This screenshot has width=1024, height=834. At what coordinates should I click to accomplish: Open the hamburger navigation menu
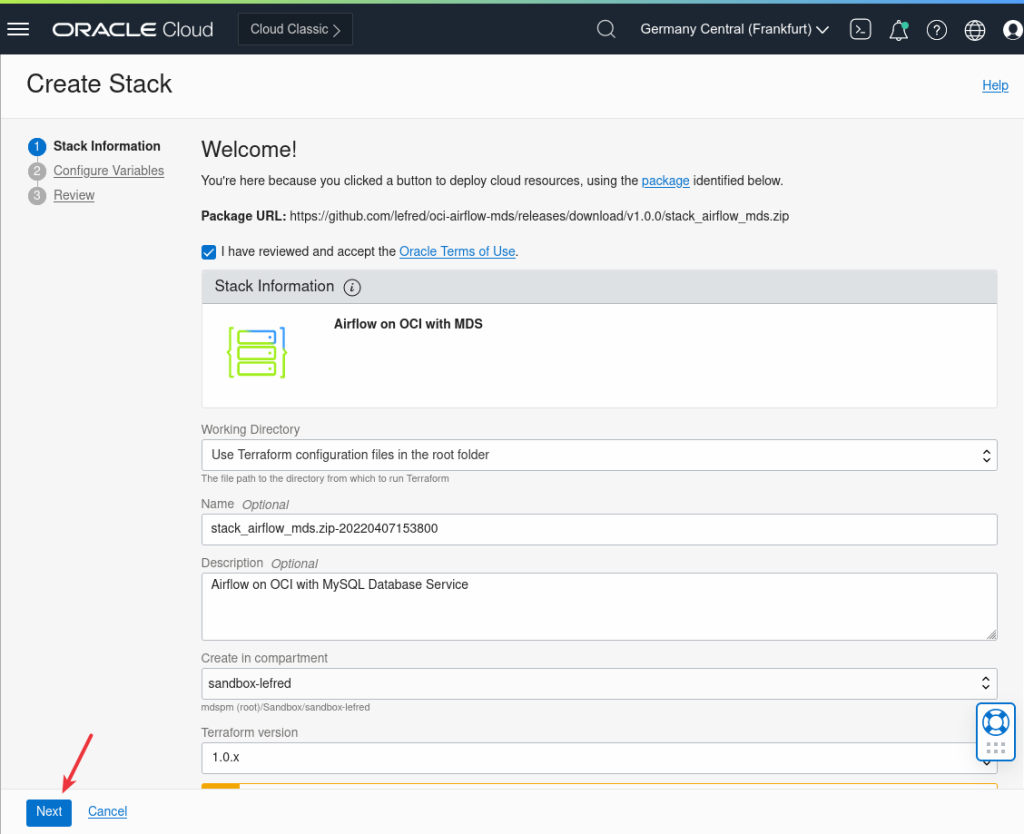[18, 29]
